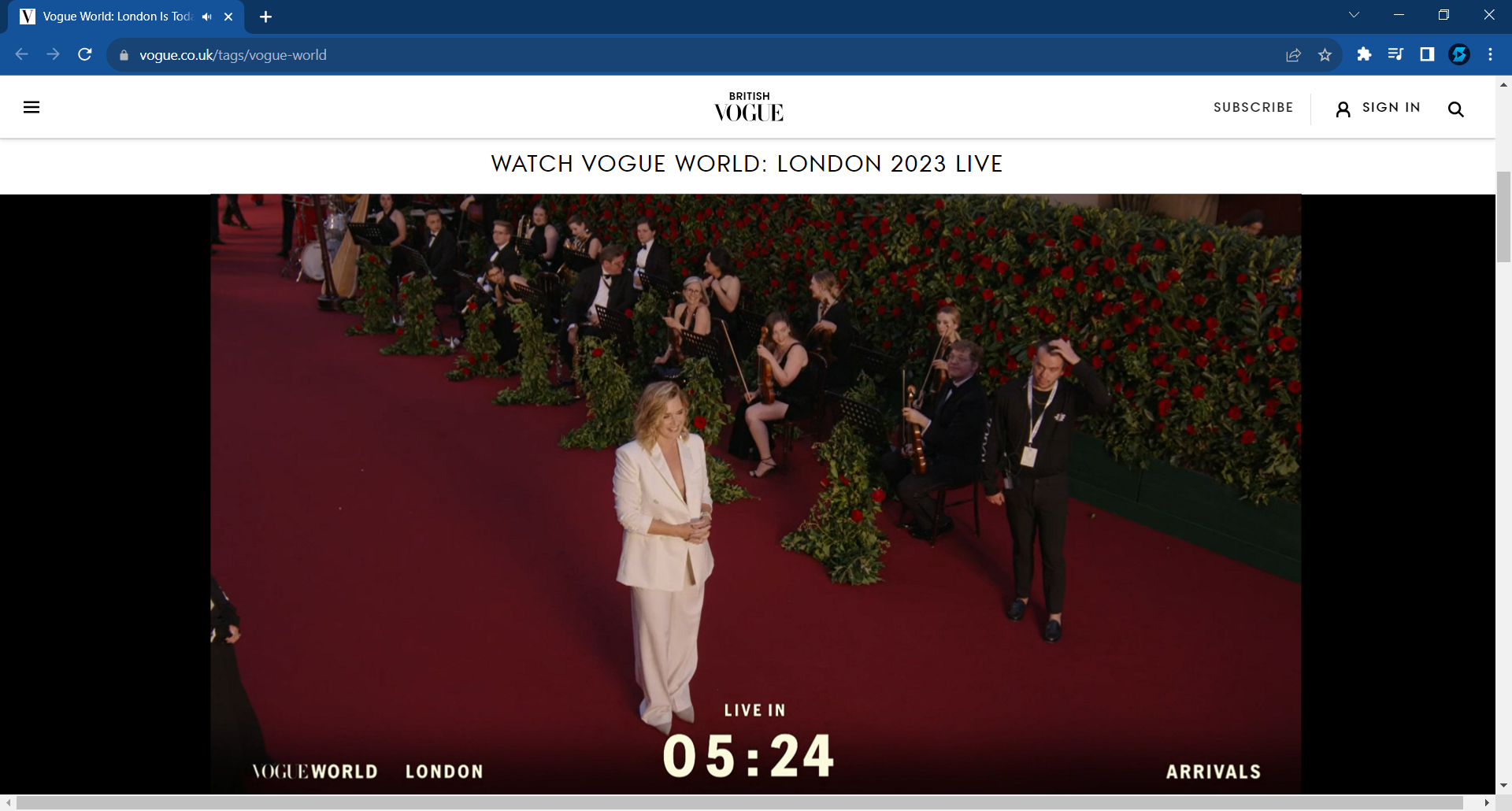Click the 05:24 countdown timer
This screenshot has width=1512, height=811.
[x=748, y=756]
